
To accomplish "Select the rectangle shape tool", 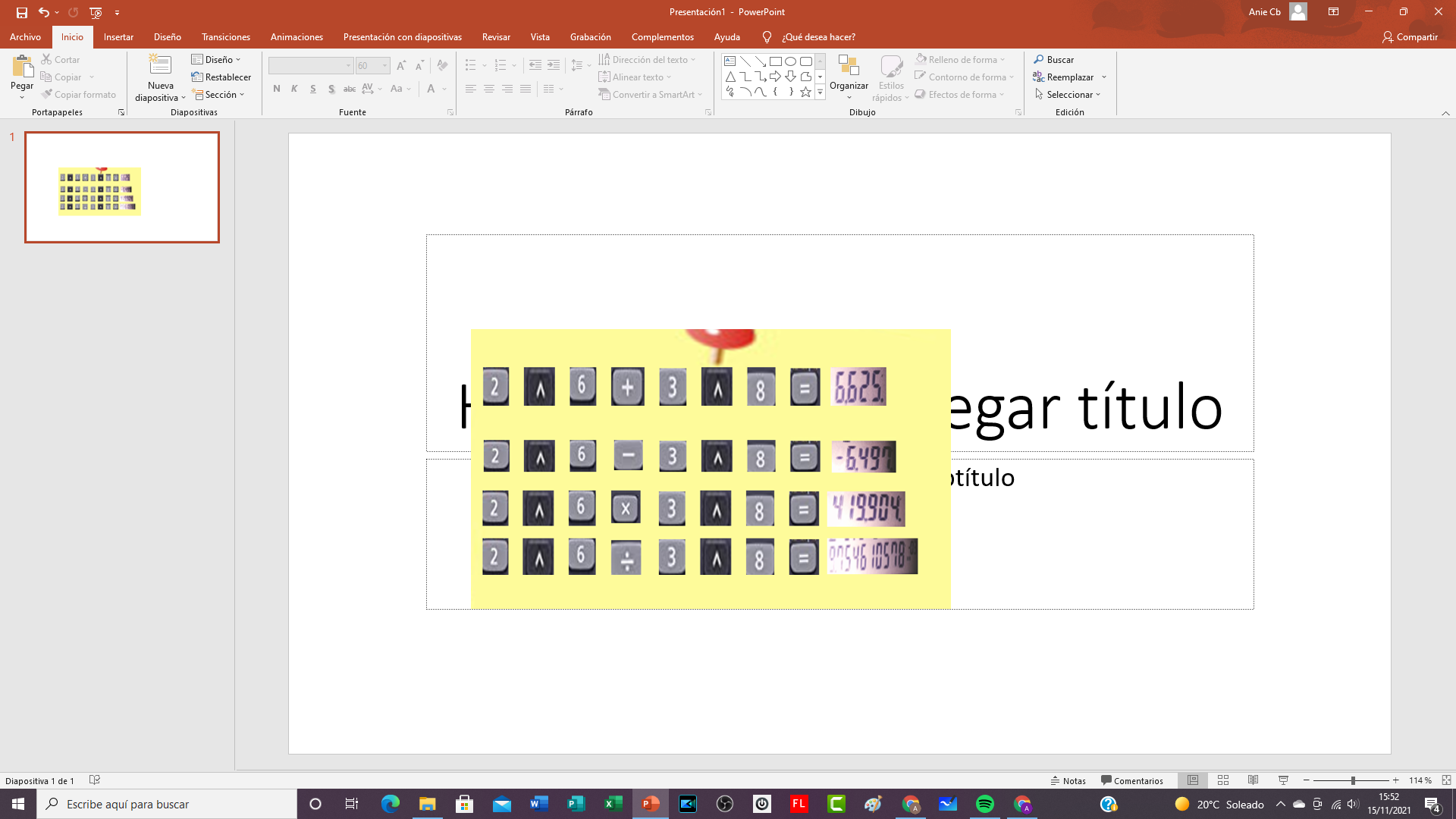I will coord(775,60).
